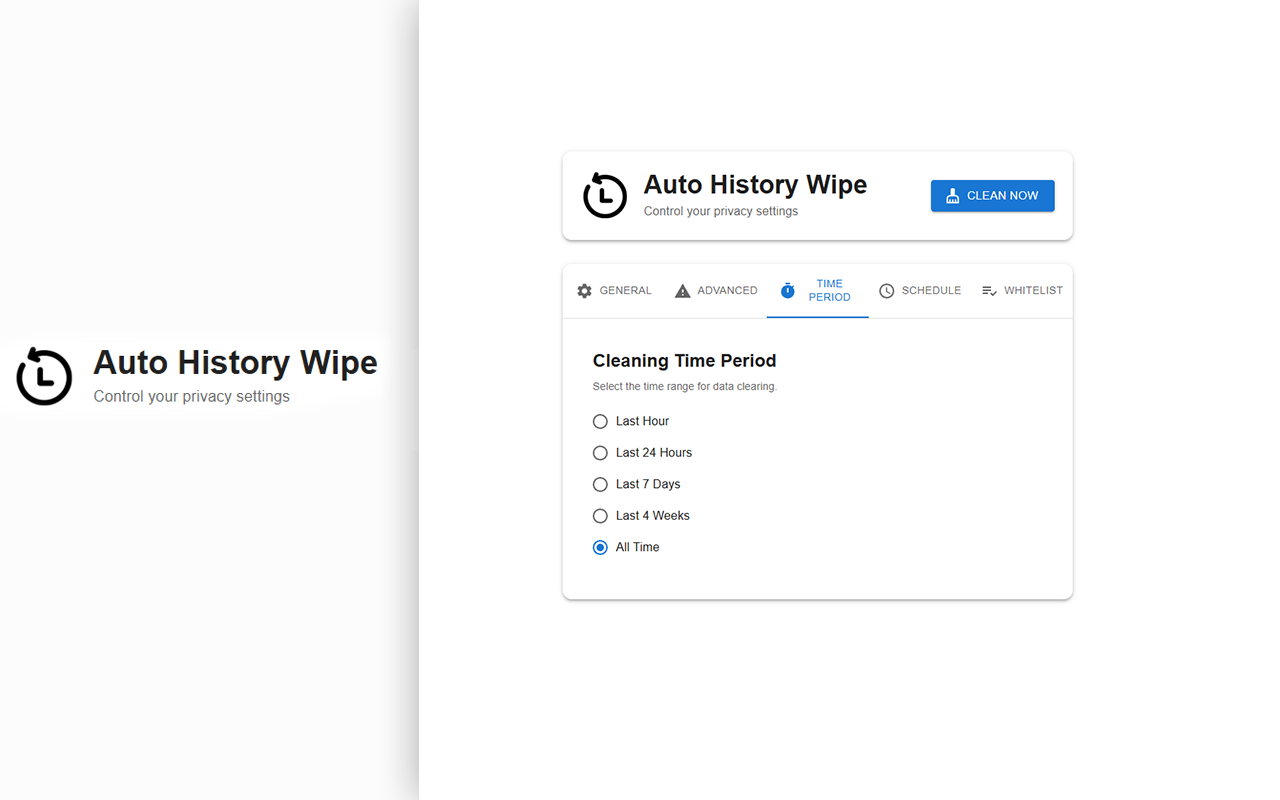The width and height of the screenshot is (1280, 800).
Task: Click the gear icon on the GENERAL tab
Action: click(x=584, y=290)
